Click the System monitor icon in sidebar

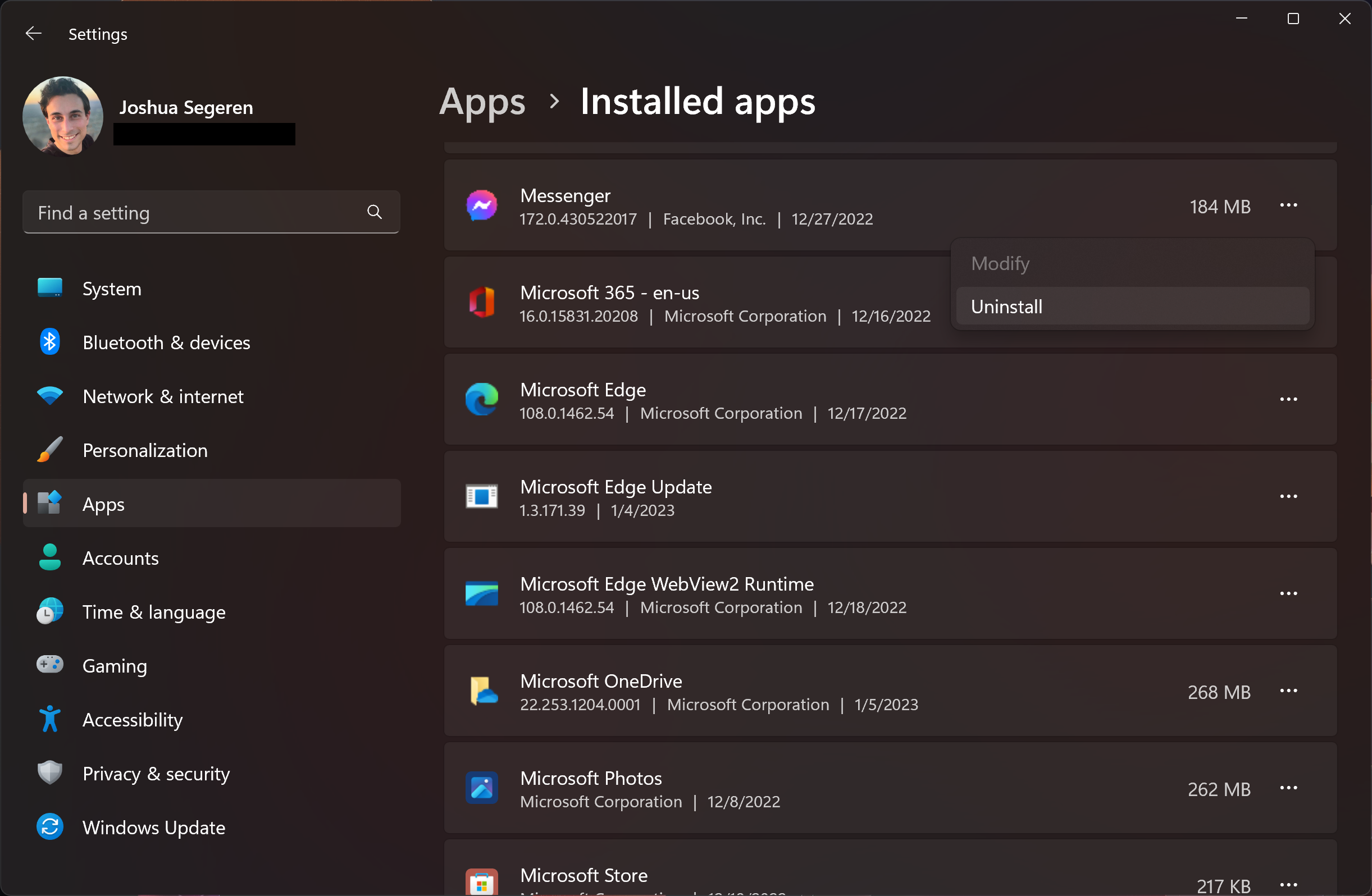(x=49, y=287)
